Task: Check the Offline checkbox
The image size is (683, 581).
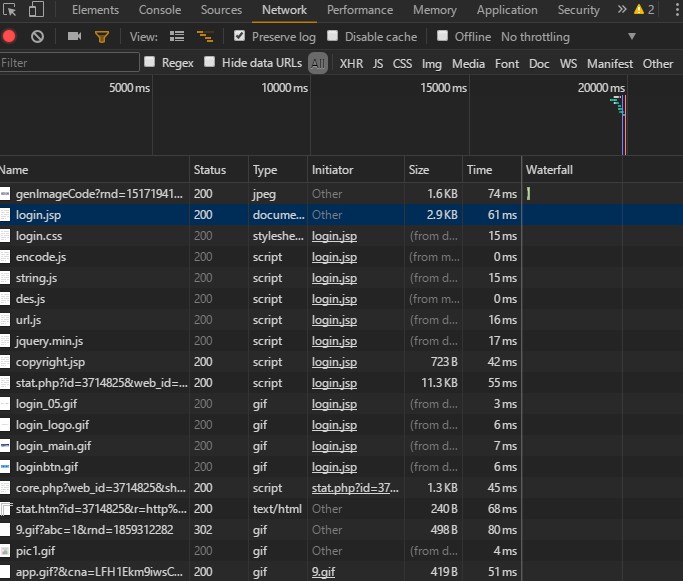Action: [443, 36]
